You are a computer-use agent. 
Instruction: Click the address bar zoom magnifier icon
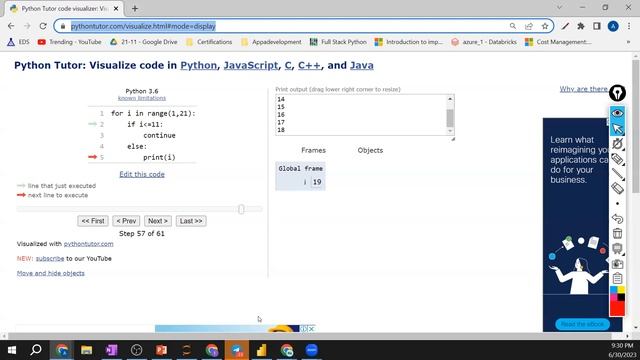point(513,26)
